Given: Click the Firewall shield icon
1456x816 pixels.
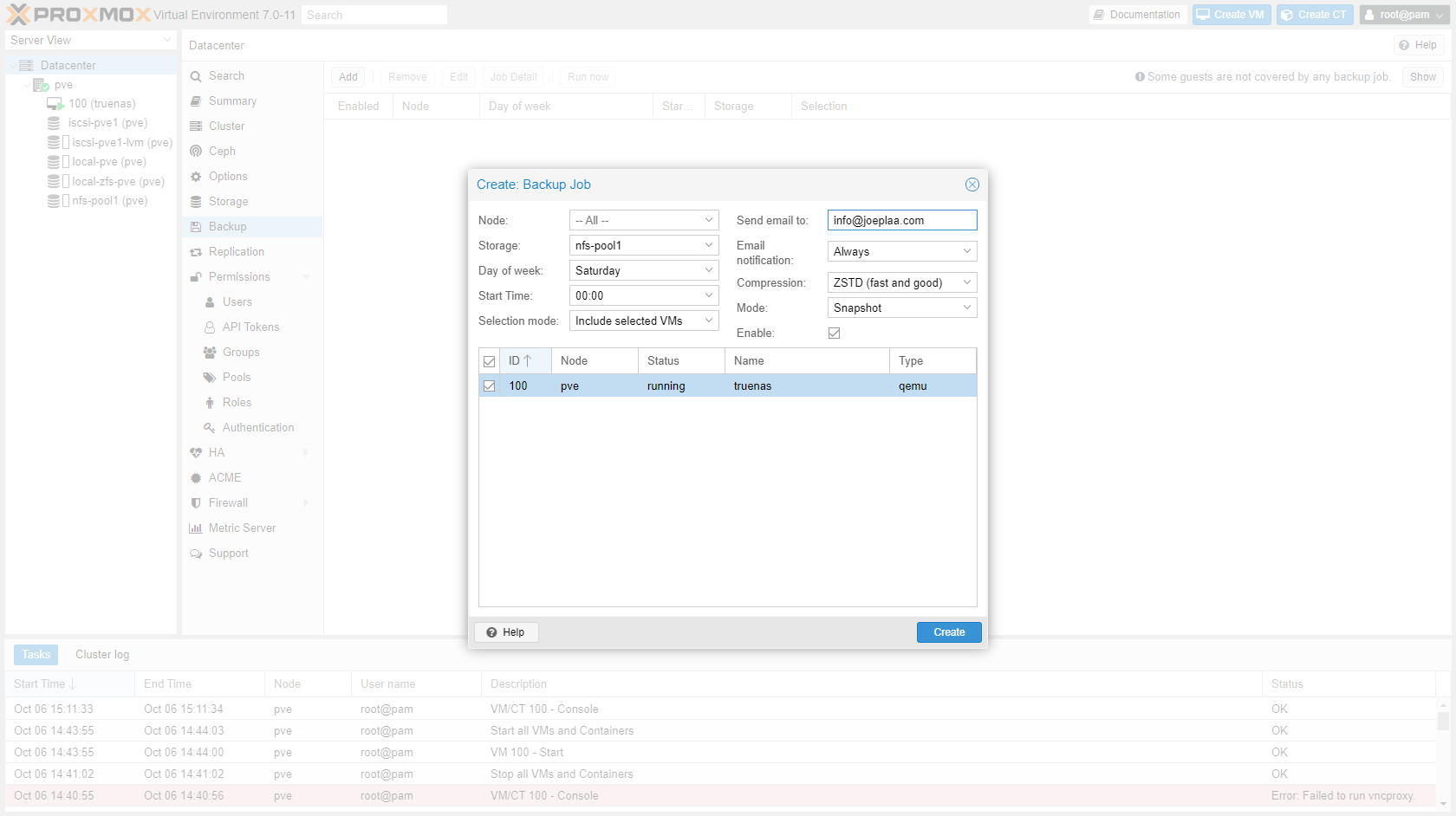Looking at the screenshot, I should click(196, 503).
